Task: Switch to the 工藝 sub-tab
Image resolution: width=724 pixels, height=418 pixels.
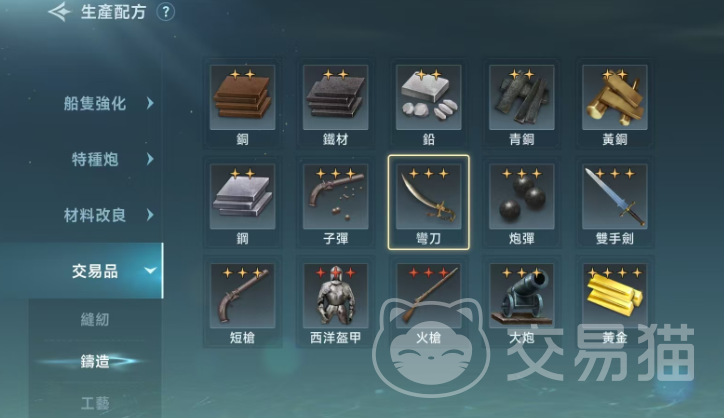Action: [x=95, y=403]
